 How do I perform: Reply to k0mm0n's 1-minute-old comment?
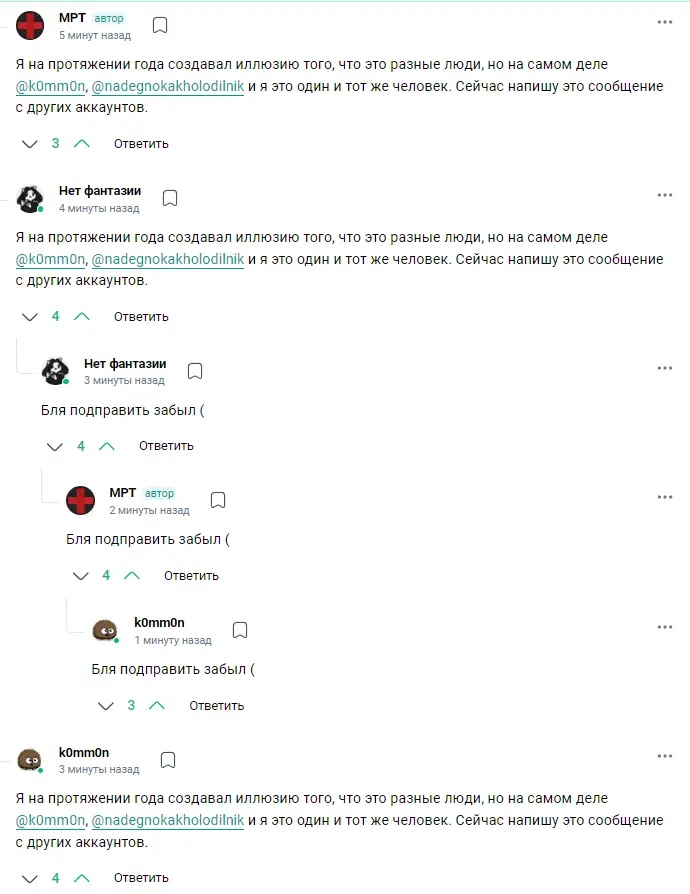coord(217,706)
